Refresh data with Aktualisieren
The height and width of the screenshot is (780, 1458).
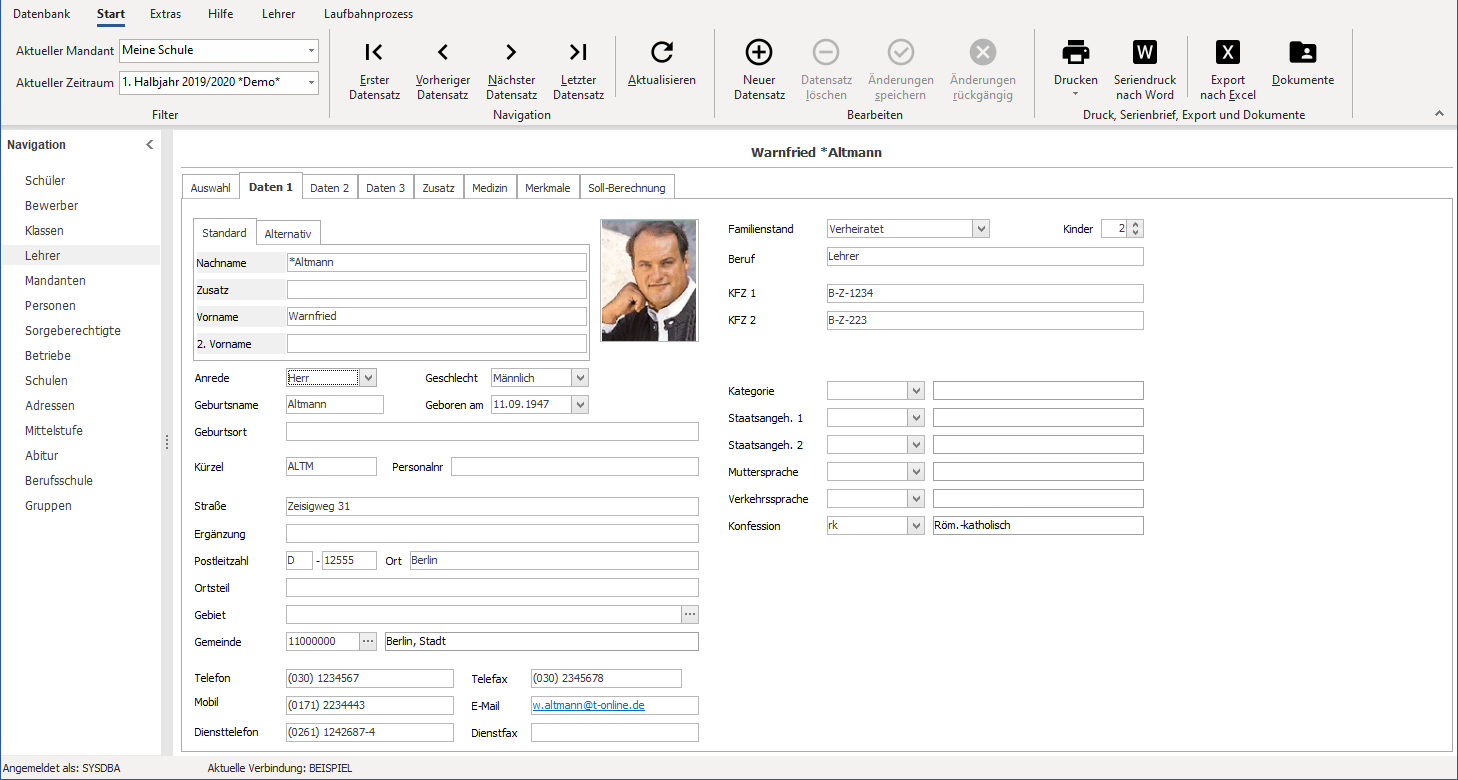[x=662, y=63]
